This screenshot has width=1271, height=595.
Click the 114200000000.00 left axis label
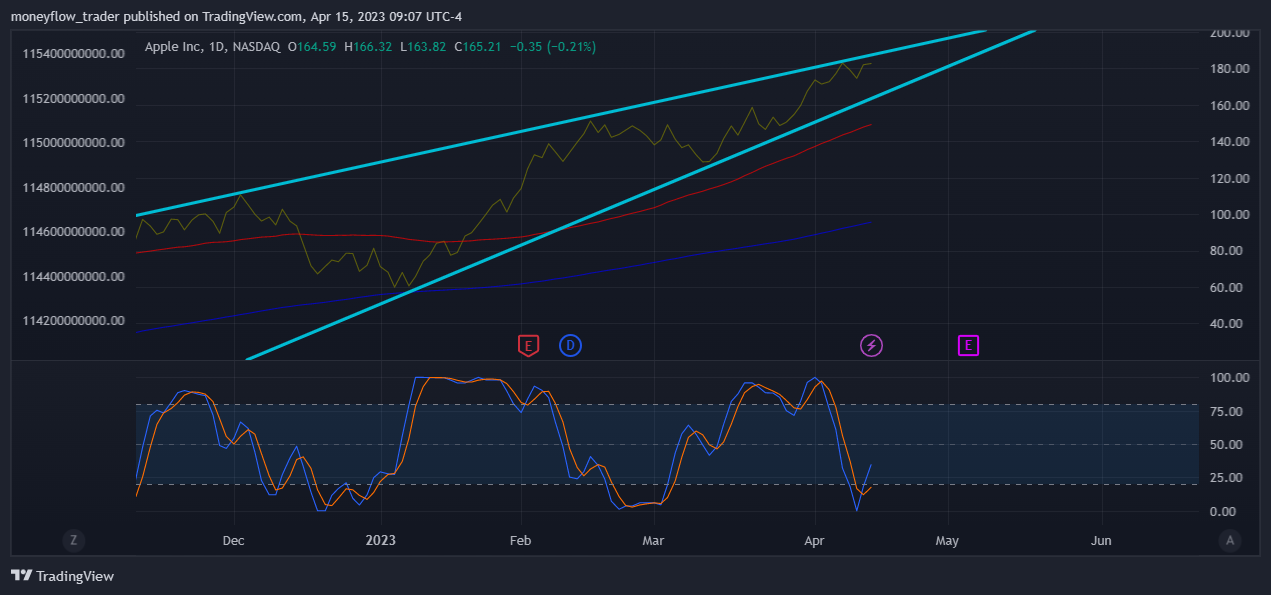pos(74,321)
